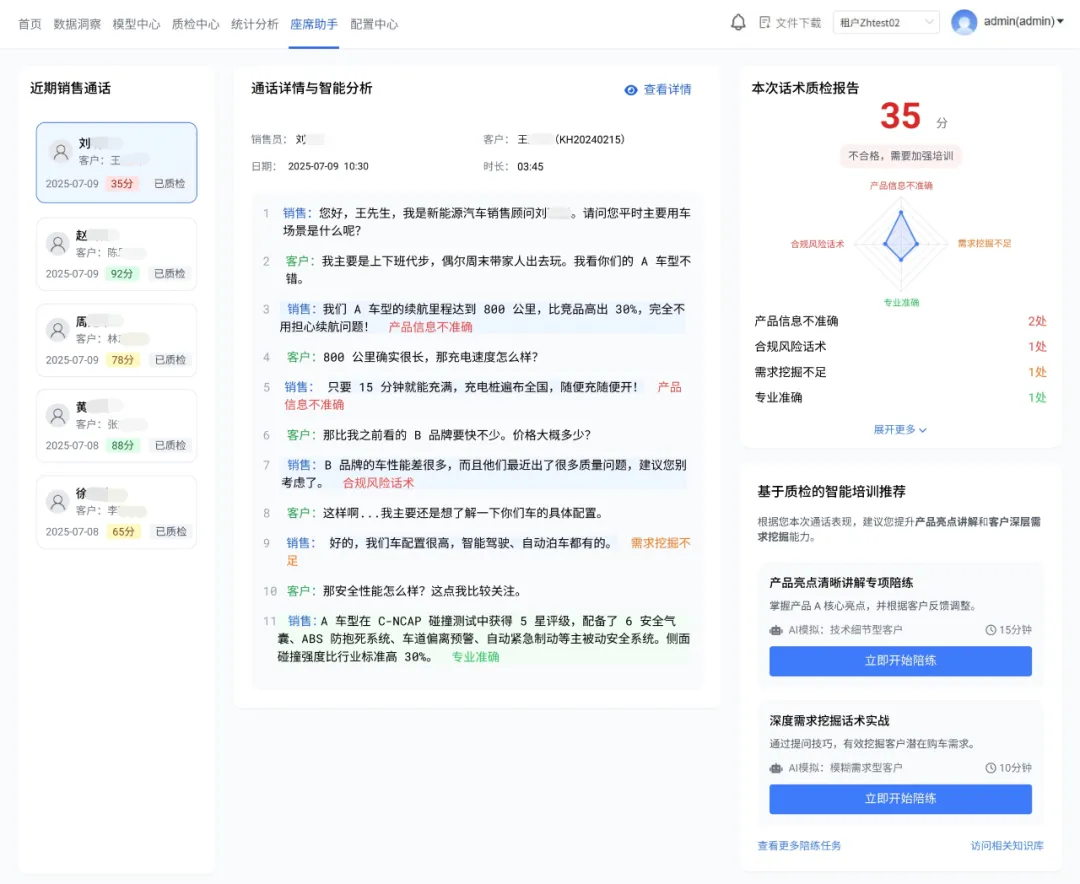Image resolution: width=1080 pixels, height=884 pixels.
Task: Click avatar of salesperson 刘 in call list
Action: (60, 151)
